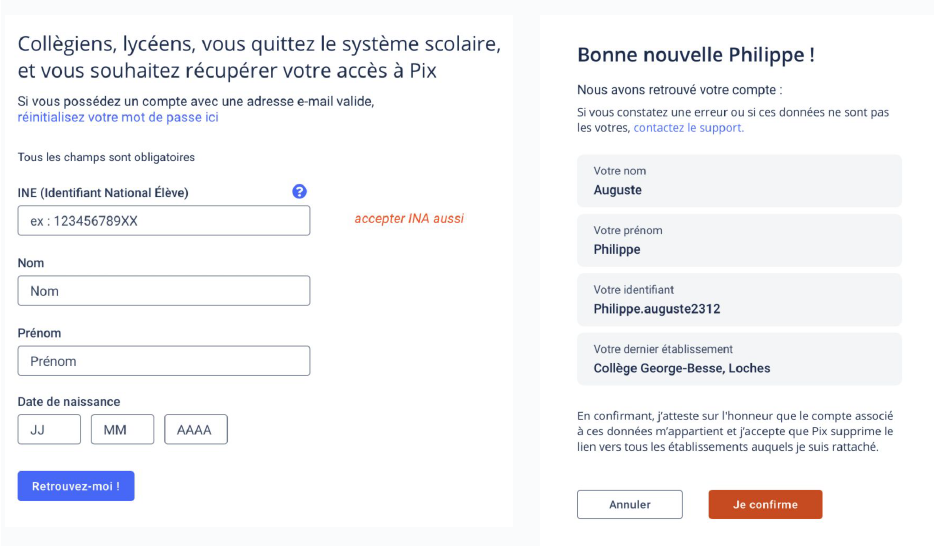Follow the contactez le support link
This screenshot has width=935, height=546.
pyautogui.click(x=688, y=128)
